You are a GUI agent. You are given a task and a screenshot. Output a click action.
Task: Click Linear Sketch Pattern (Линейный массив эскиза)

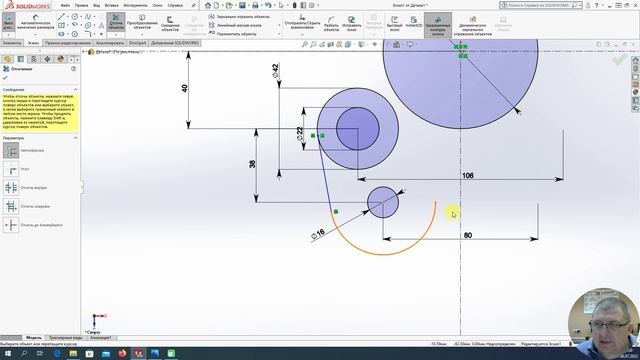pyautogui.click(x=236, y=25)
